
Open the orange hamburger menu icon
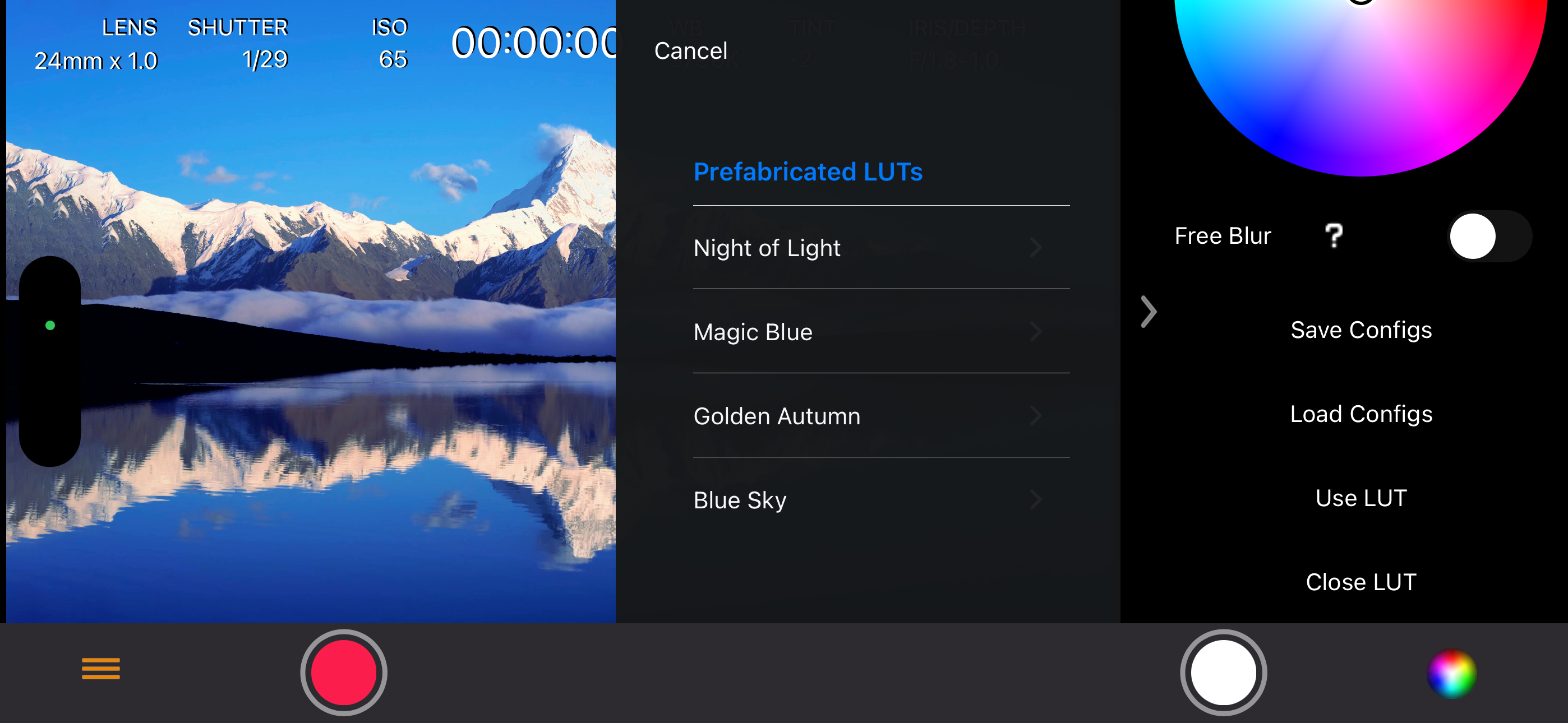click(101, 668)
